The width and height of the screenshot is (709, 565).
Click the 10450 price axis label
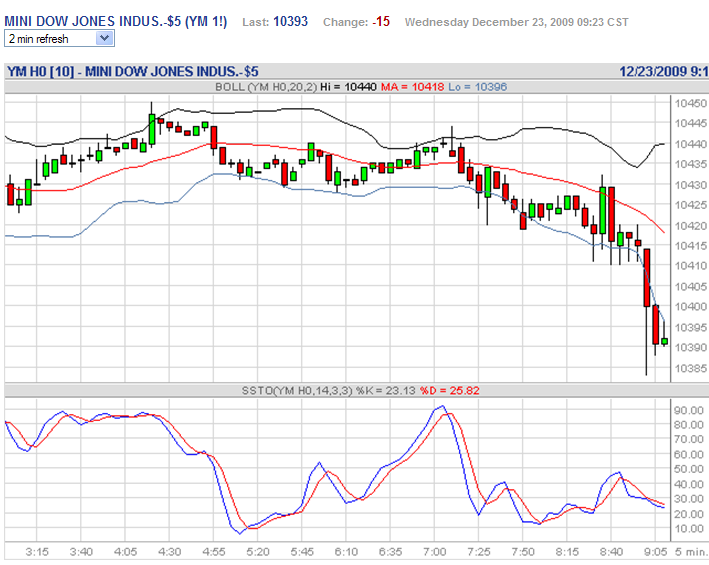[690, 104]
